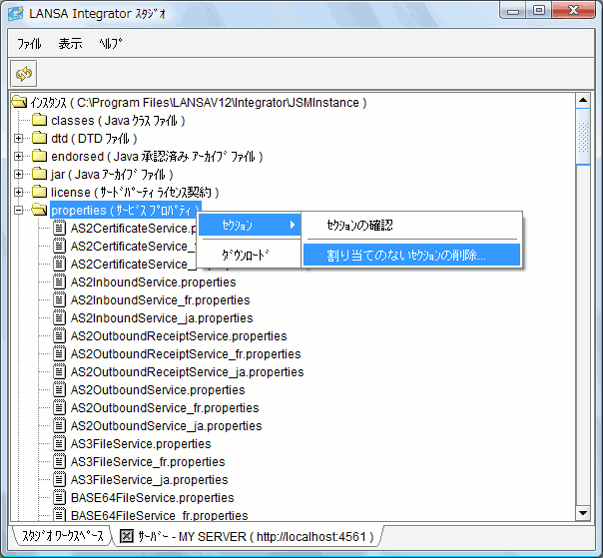The width and height of the screenshot is (603, 558).
Task: Expand the dtd folder node
Action: click(x=18, y=138)
